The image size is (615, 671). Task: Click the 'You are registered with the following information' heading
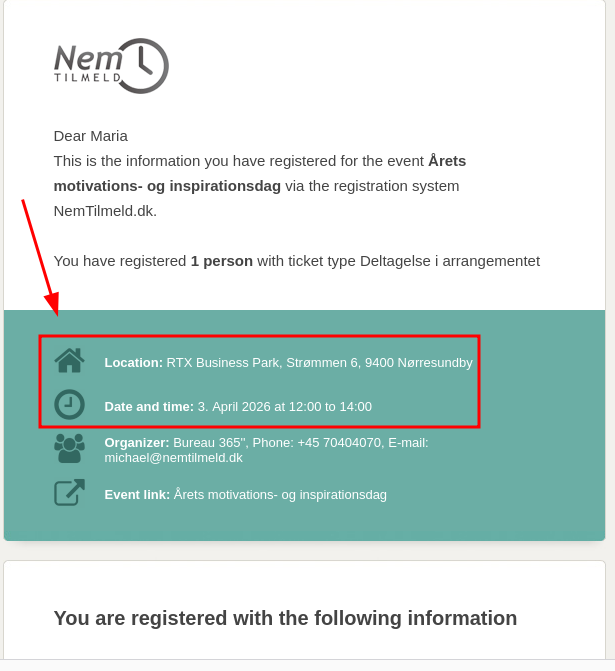285,618
